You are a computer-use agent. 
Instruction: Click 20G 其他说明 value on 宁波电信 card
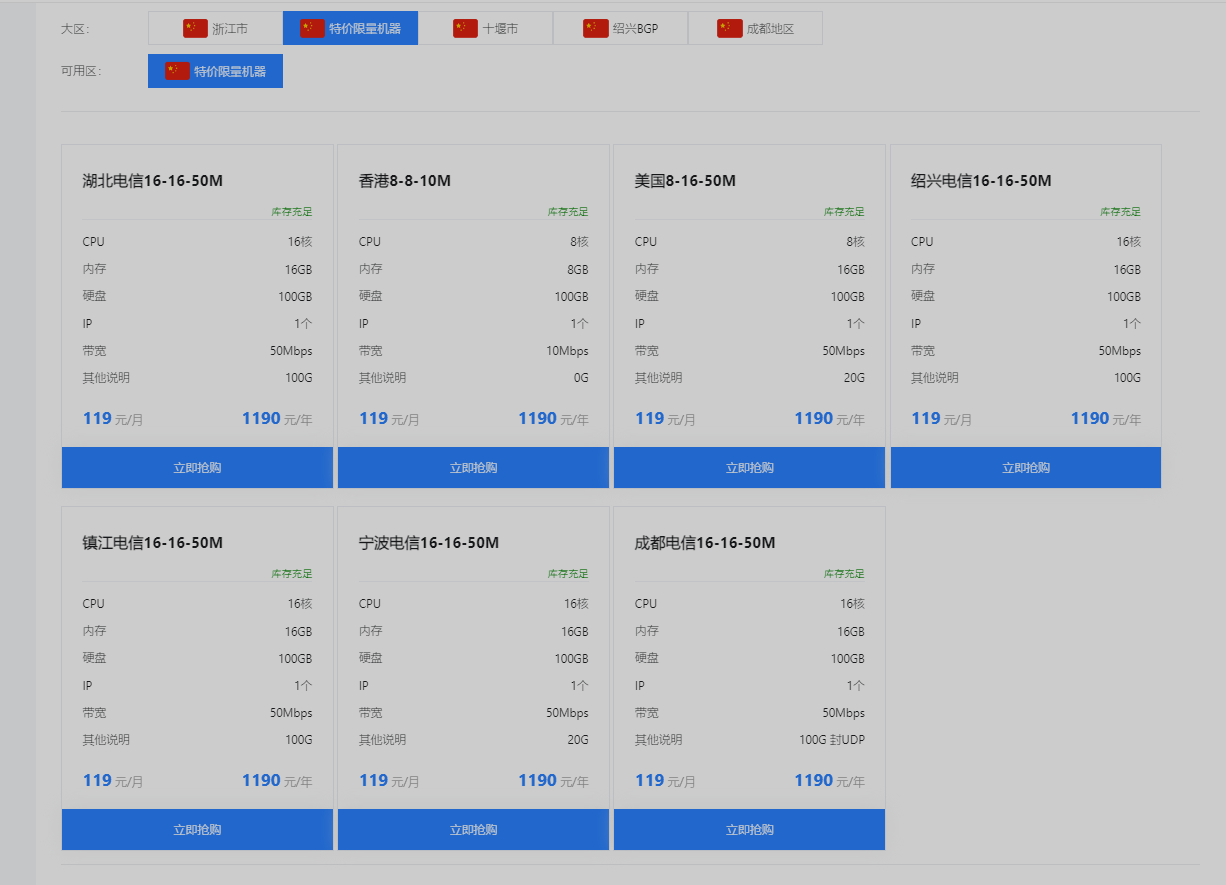578,740
